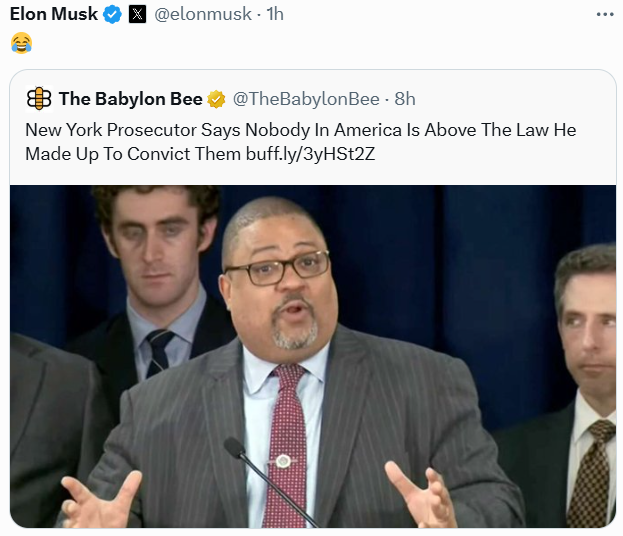Open the Elon Musk display name
The image size is (623, 536).
tap(54, 14)
